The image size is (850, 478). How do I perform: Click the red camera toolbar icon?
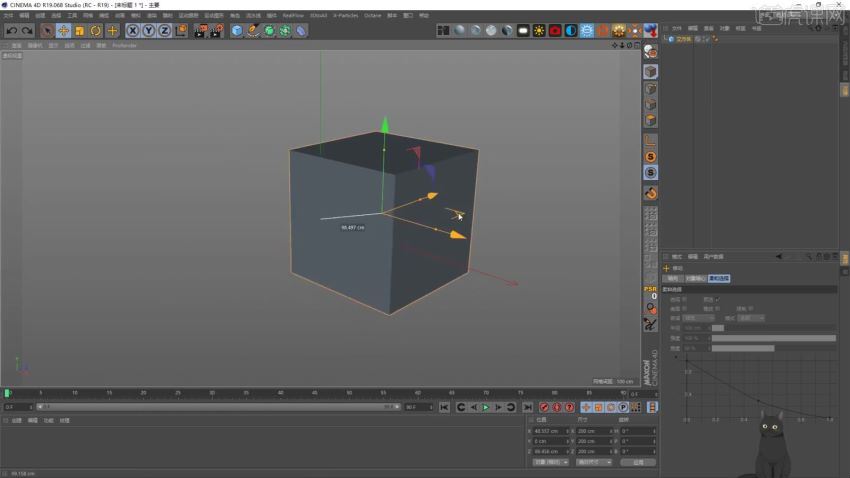[555, 31]
